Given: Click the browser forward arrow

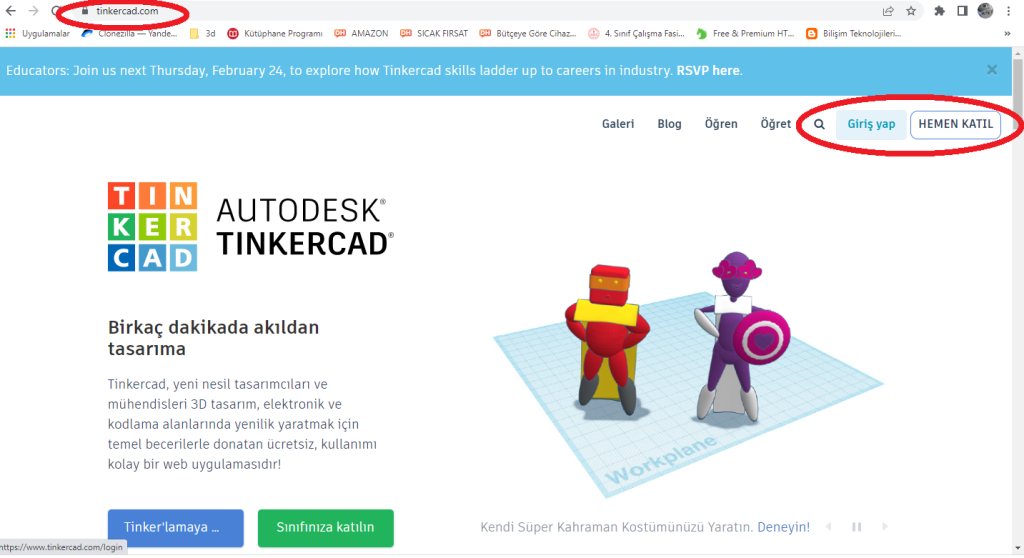Looking at the screenshot, I should (x=33, y=11).
